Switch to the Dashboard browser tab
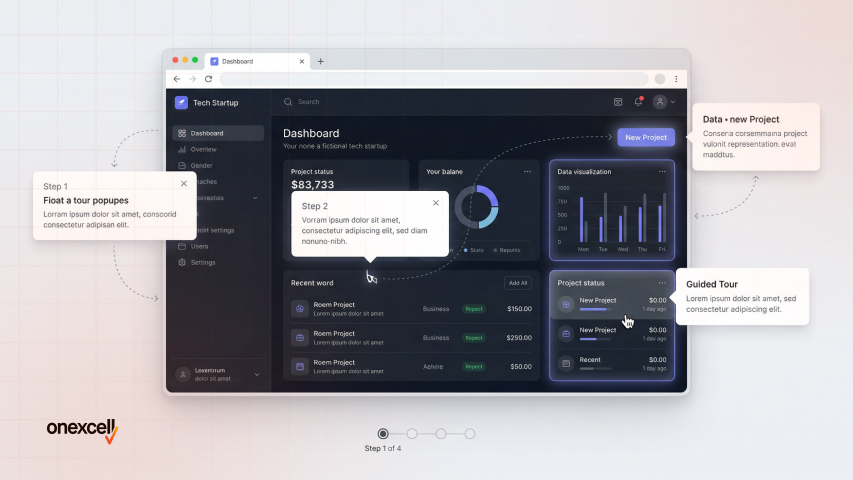 (x=257, y=61)
